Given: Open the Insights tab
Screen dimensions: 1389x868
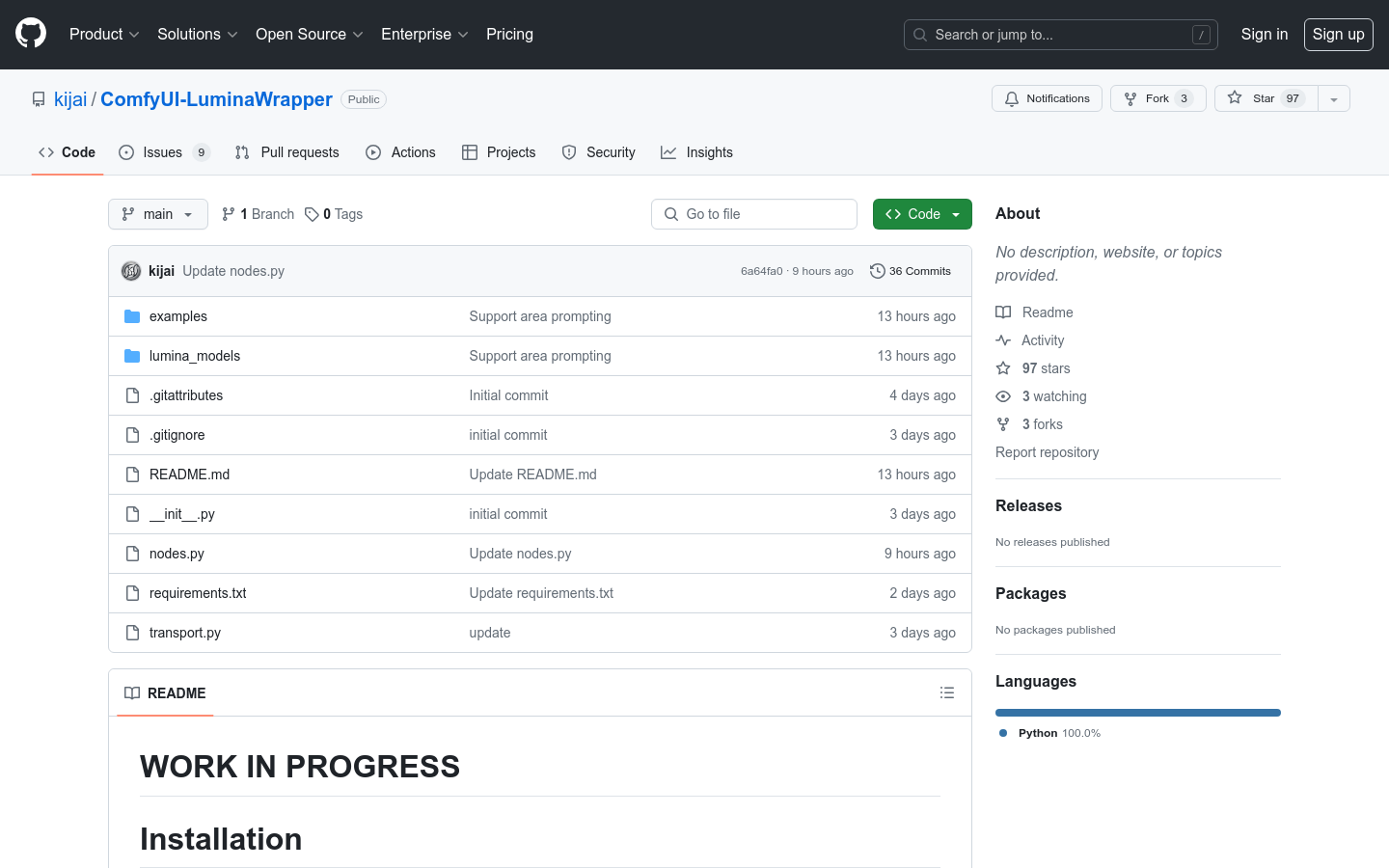Looking at the screenshot, I should click(x=696, y=152).
